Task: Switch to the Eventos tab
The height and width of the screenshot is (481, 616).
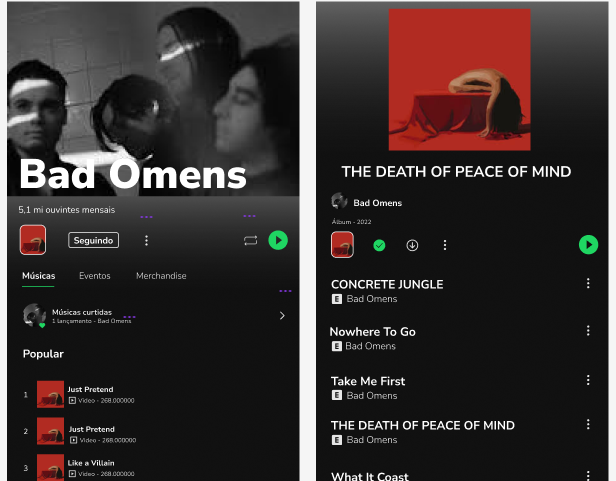Action: (x=95, y=276)
